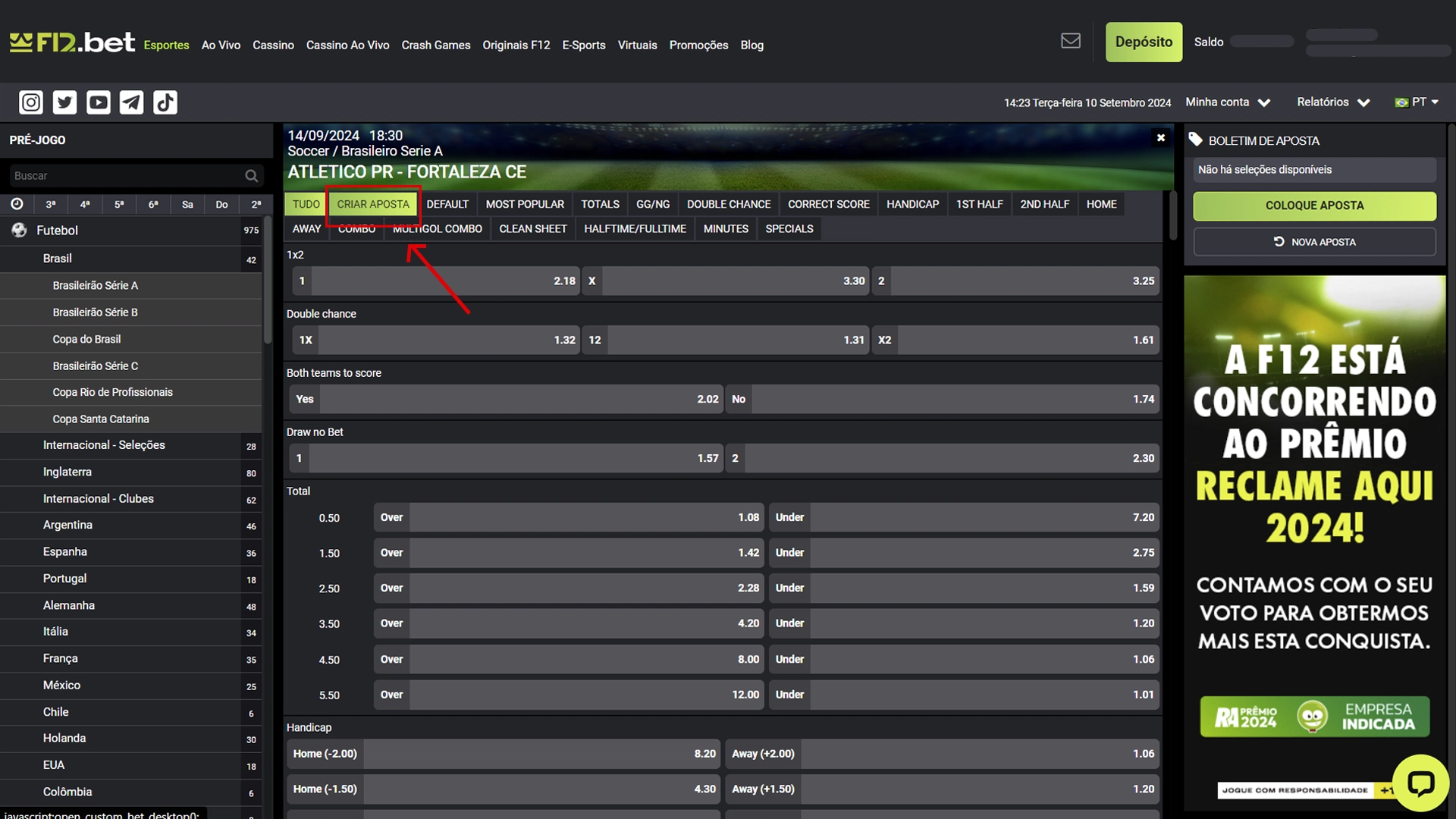This screenshot has height=819, width=1456.
Task: Open the YouTube channel icon
Action: pyautogui.click(x=98, y=102)
